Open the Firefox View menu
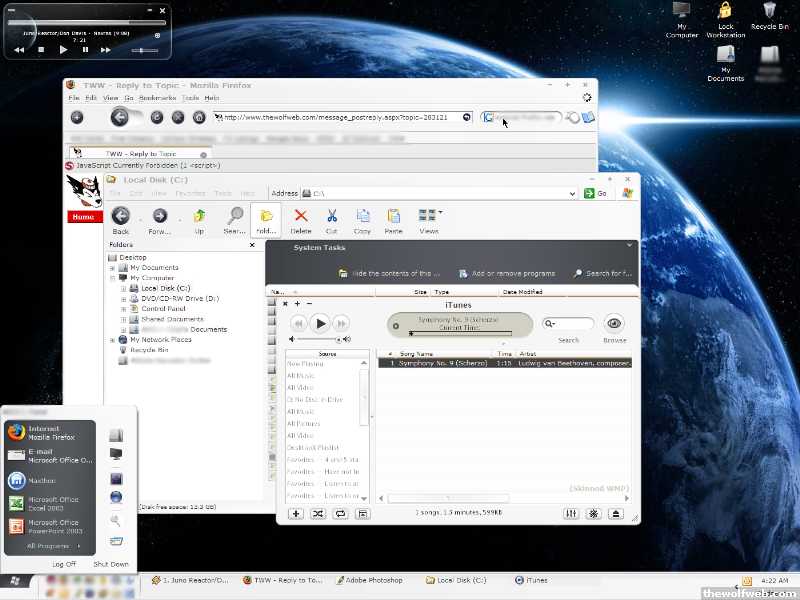 [x=111, y=97]
